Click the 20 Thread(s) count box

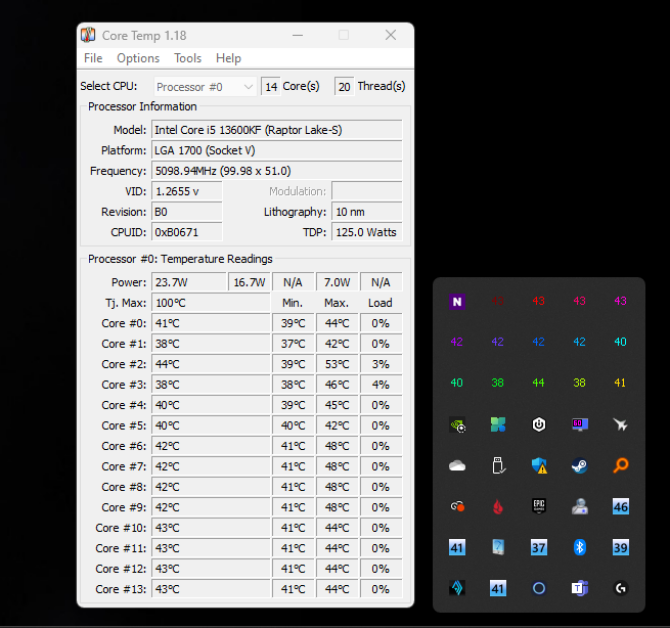point(344,87)
